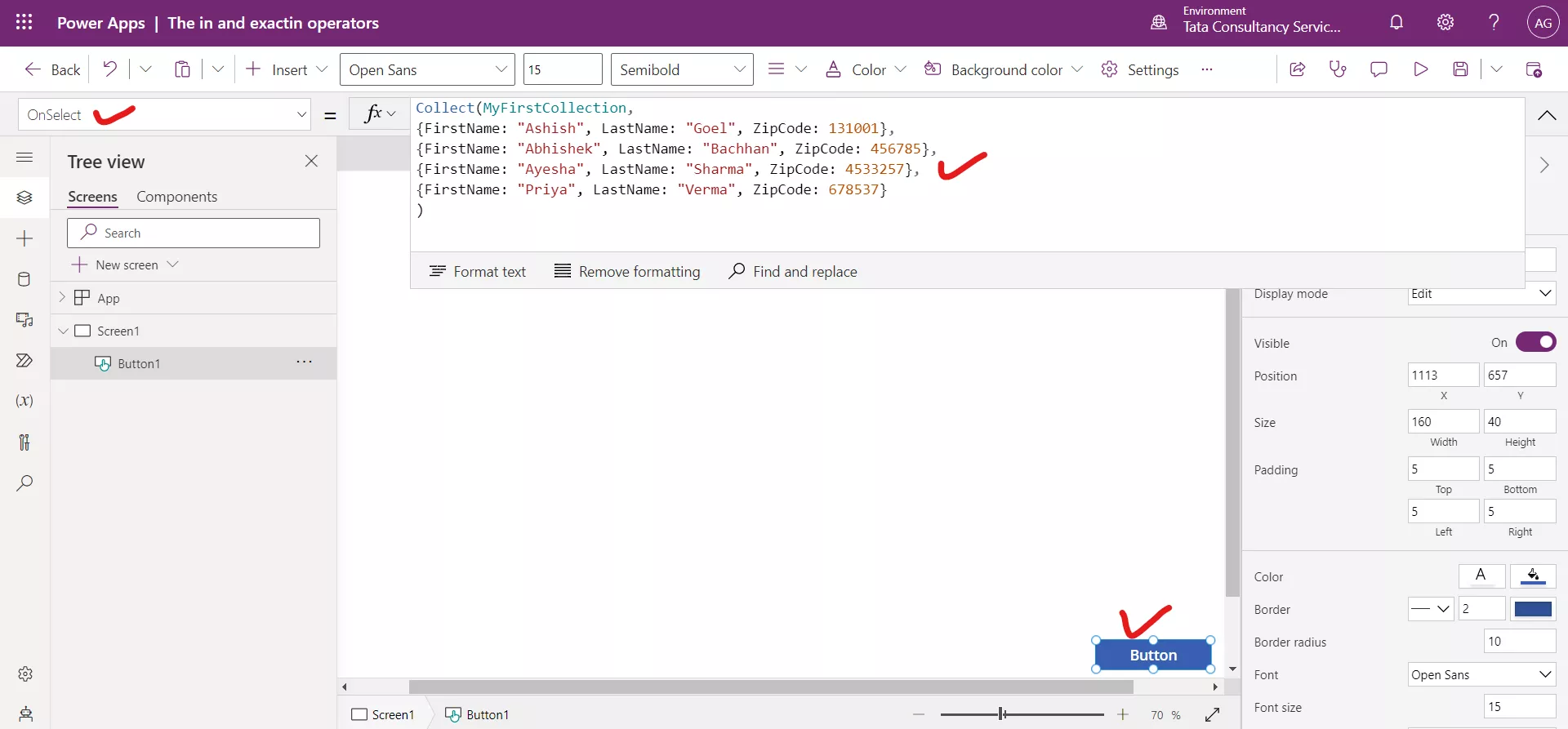
Task: Open the help question mark icon
Action: pos(1494,23)
